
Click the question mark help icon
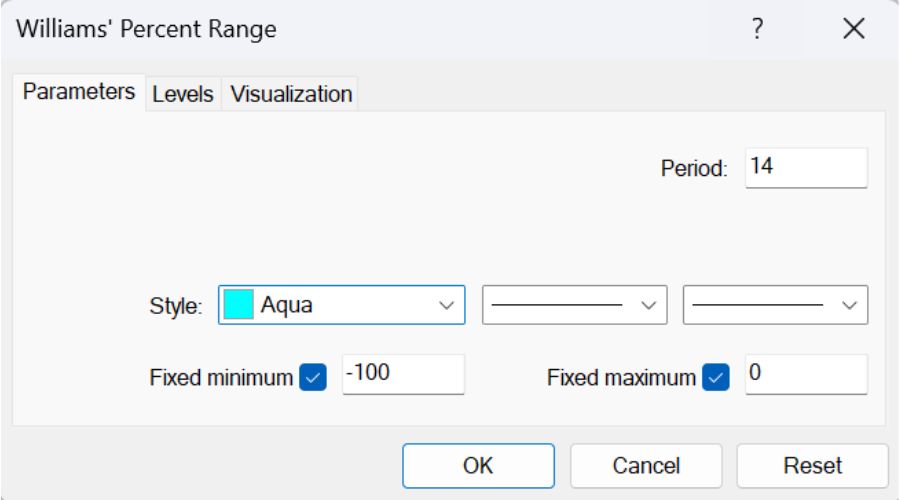click(x=759, y=30)
